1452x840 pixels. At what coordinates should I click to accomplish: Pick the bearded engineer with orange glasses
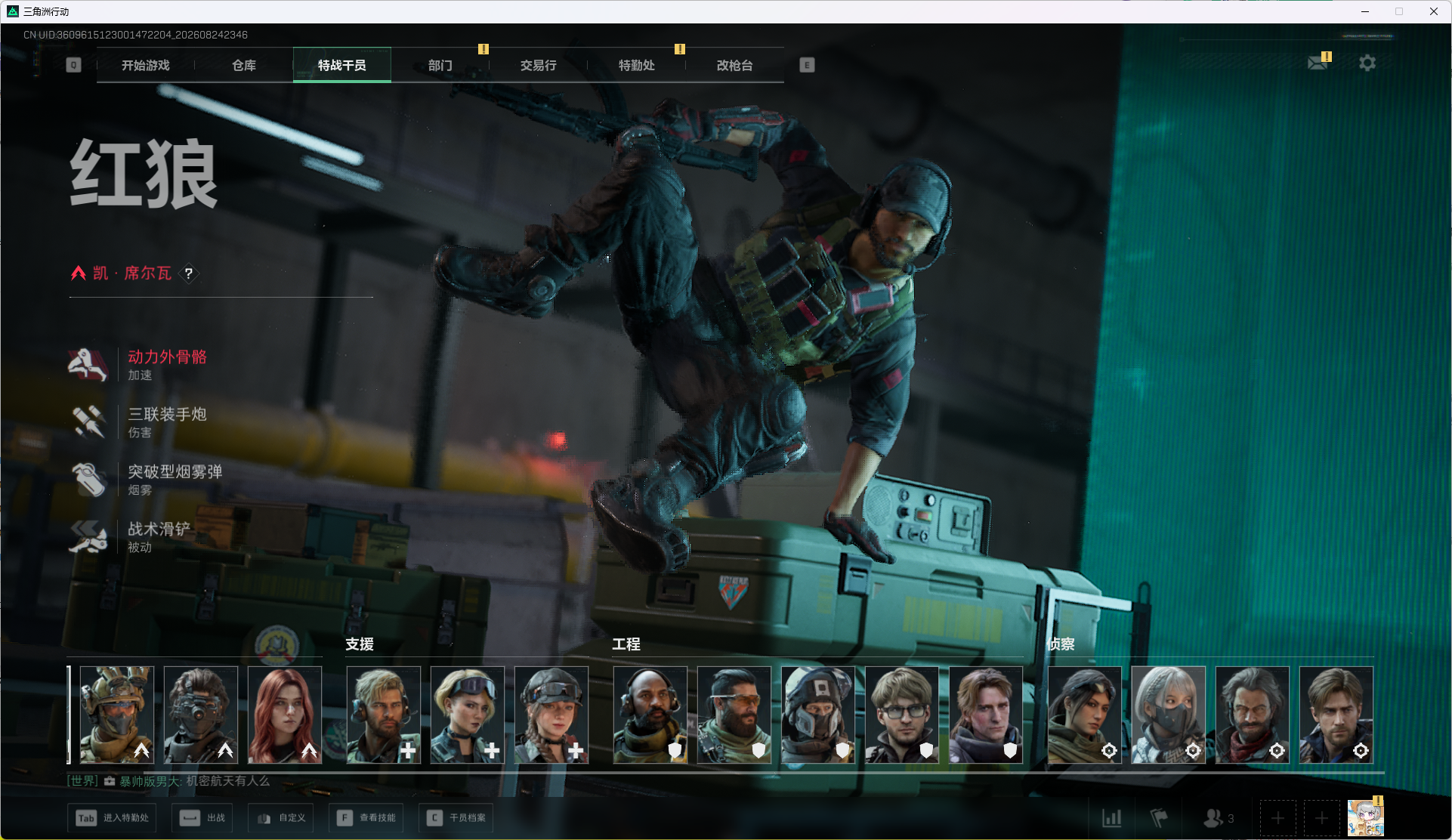pyautogui.click(x=734, y=715)
